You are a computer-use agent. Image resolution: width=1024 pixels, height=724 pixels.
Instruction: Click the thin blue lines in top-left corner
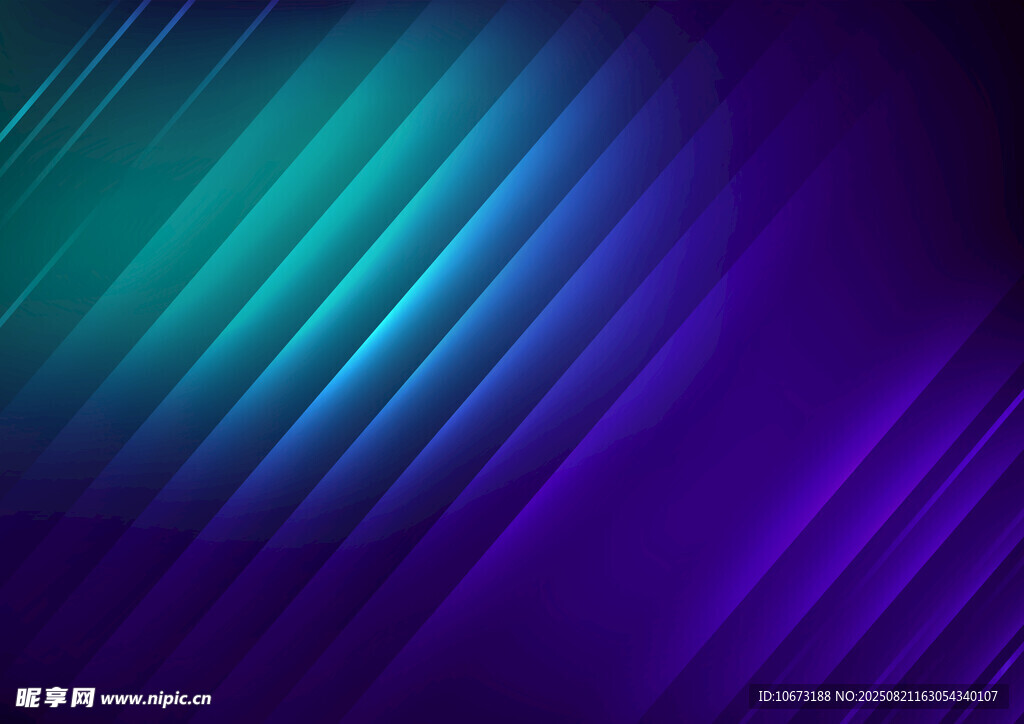(x=60, y=80)
